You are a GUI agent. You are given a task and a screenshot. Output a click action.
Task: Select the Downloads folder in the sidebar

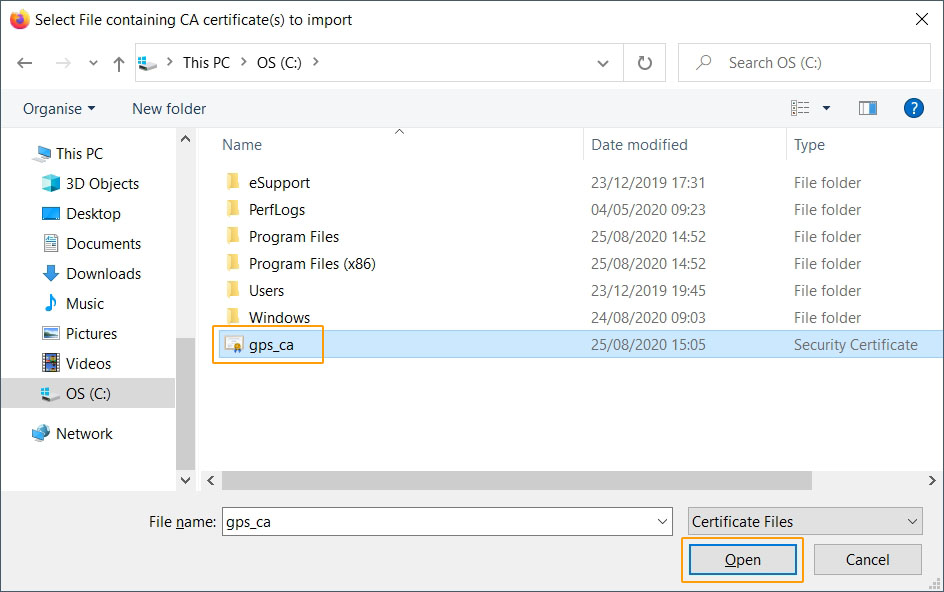coord(103,274)
